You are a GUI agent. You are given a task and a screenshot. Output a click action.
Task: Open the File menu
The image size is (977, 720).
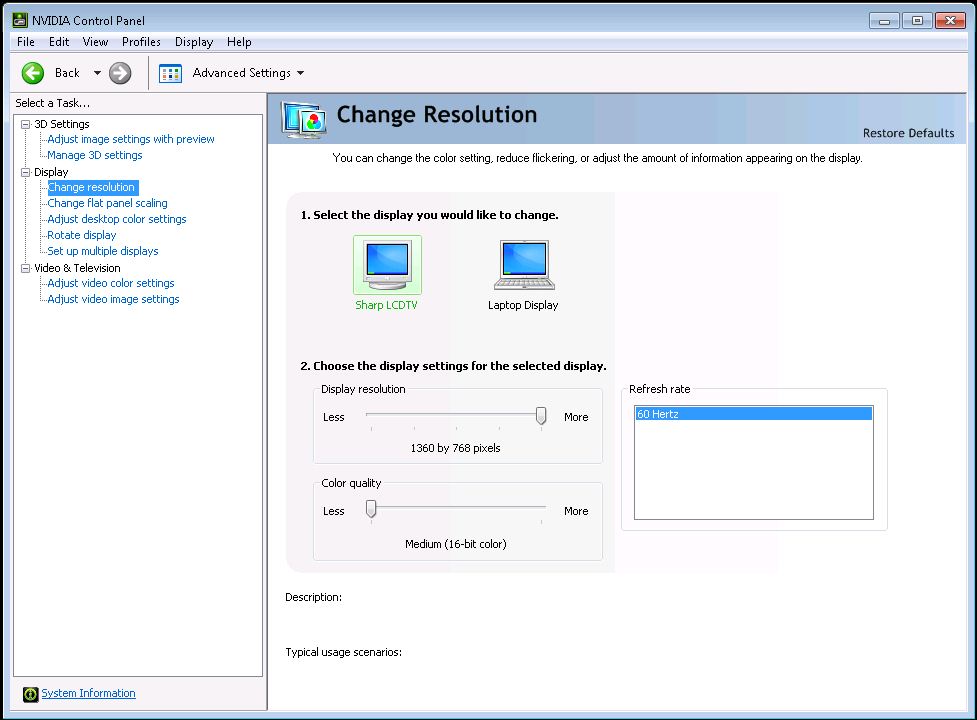pyautogui.click(x=26, y=42)
